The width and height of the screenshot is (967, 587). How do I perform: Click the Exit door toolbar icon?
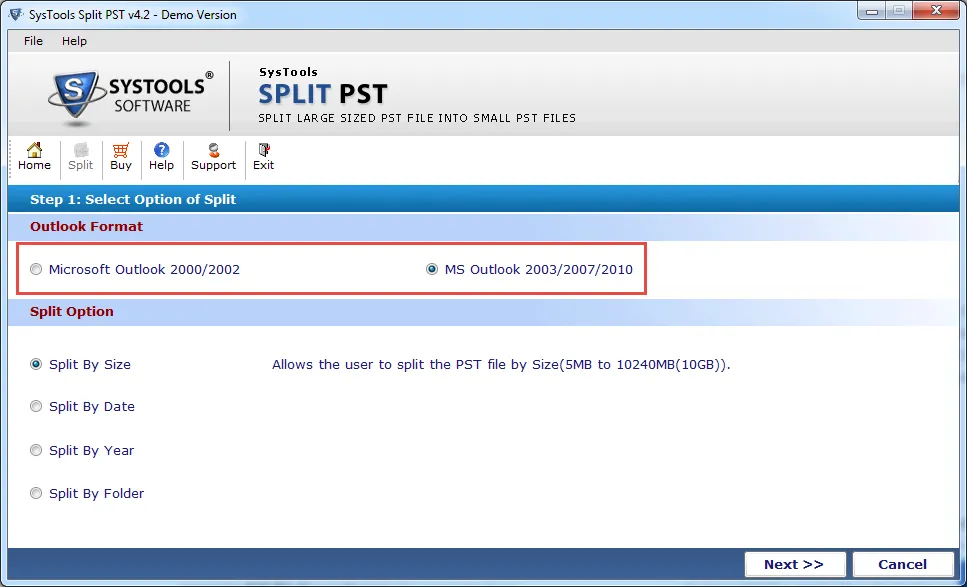[x=263, y=157]
